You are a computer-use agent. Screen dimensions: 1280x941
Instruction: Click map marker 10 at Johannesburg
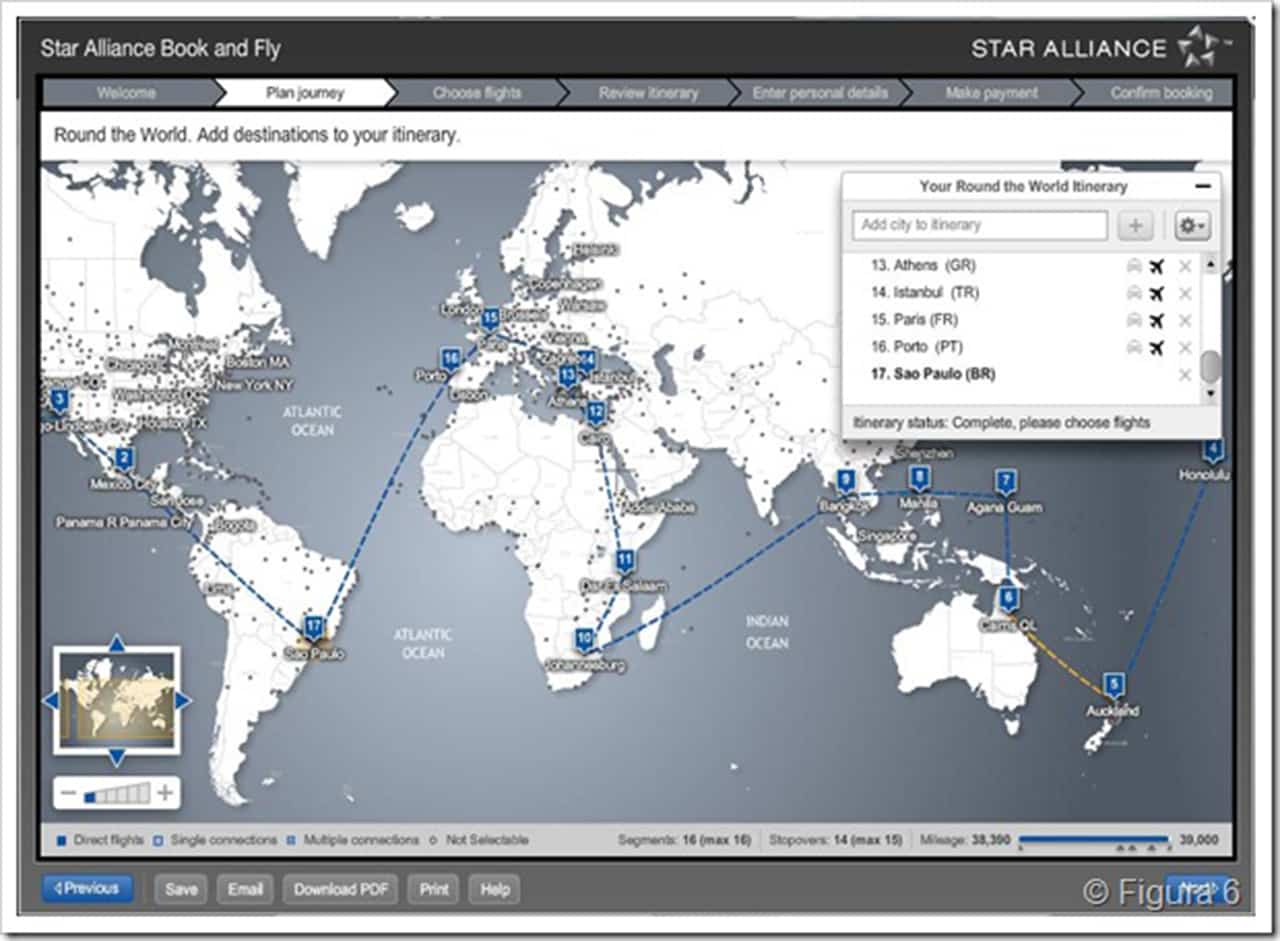point(584,638)
